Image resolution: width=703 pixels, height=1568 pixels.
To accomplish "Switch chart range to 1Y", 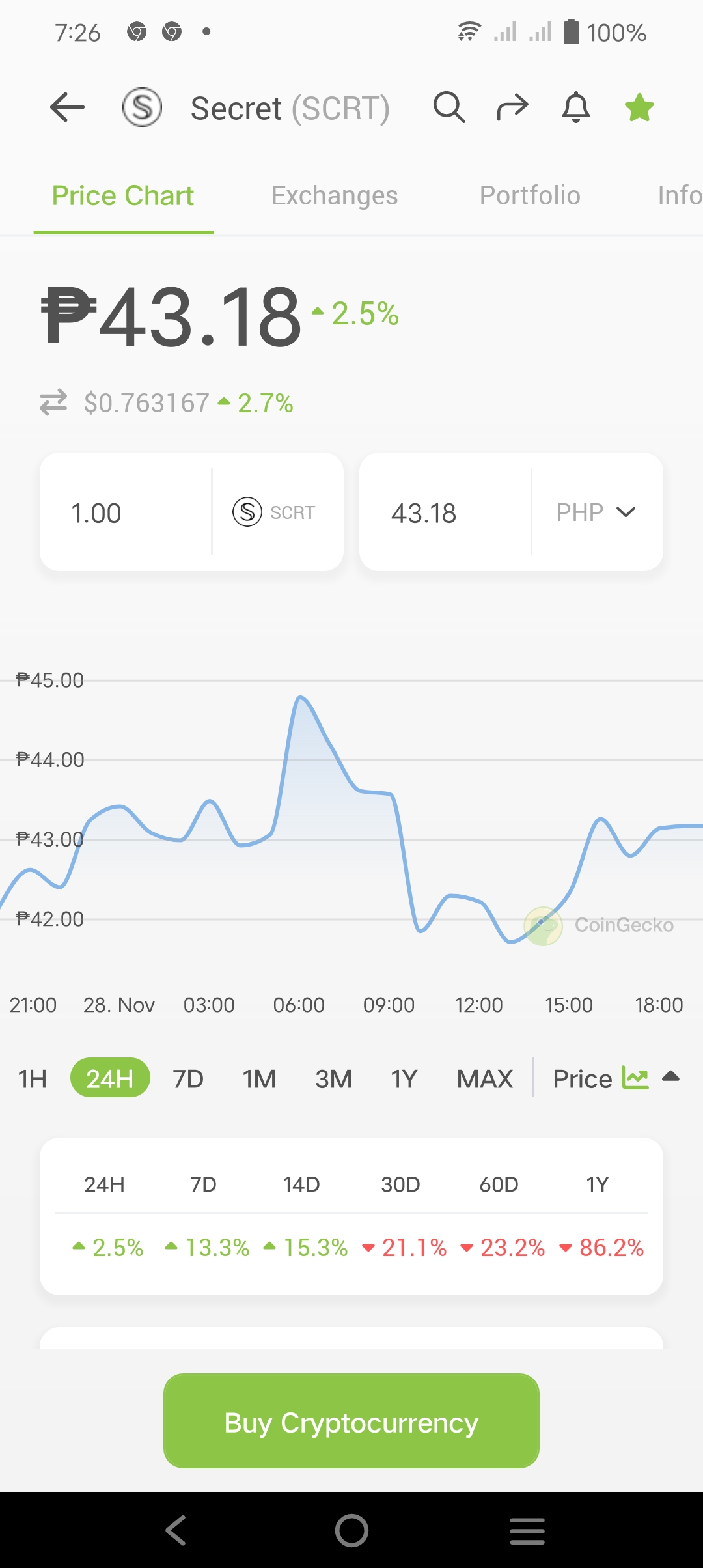I will (x=404, y=1079).
